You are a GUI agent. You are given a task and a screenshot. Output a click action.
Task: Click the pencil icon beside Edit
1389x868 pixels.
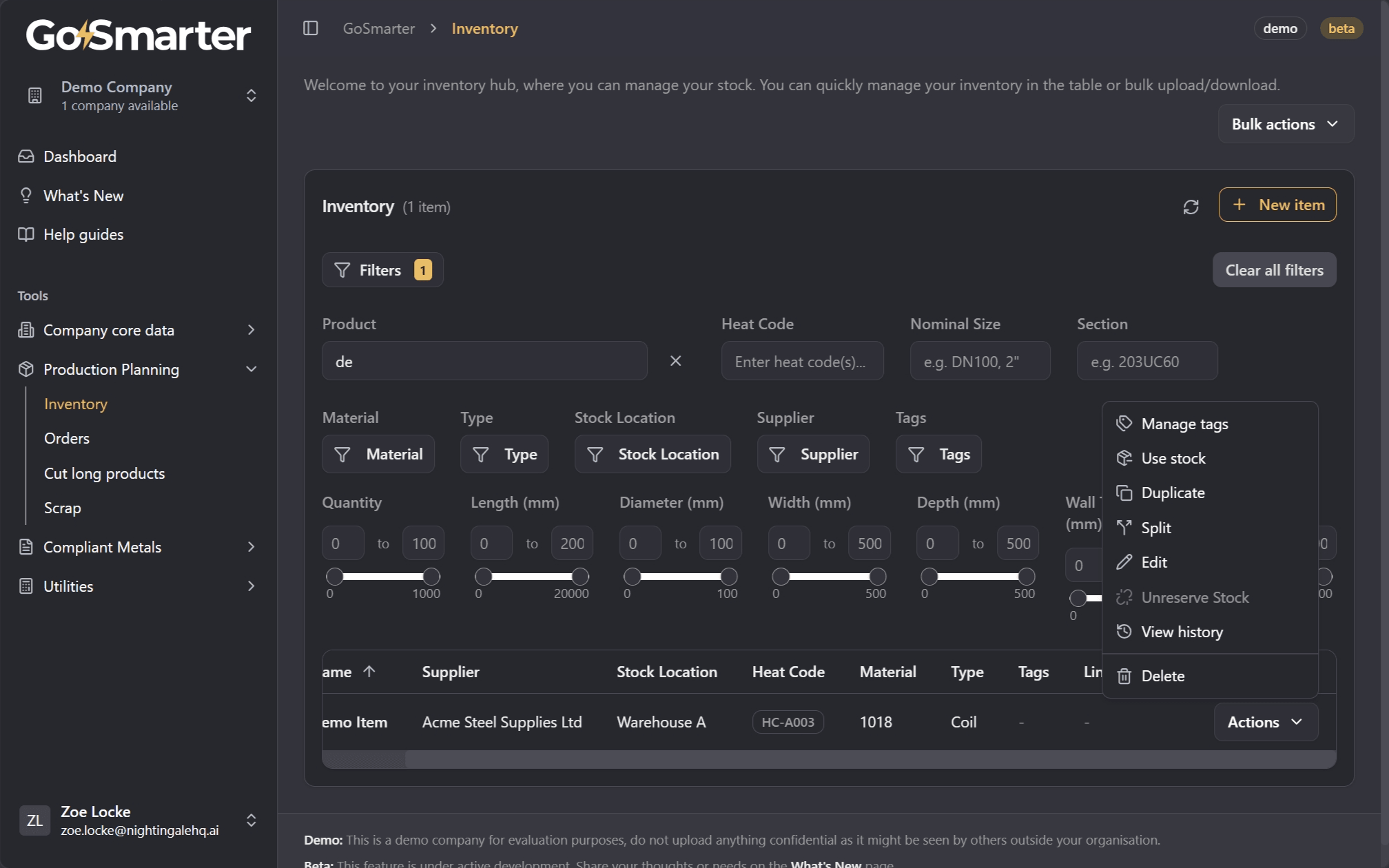click(1124, 562)
